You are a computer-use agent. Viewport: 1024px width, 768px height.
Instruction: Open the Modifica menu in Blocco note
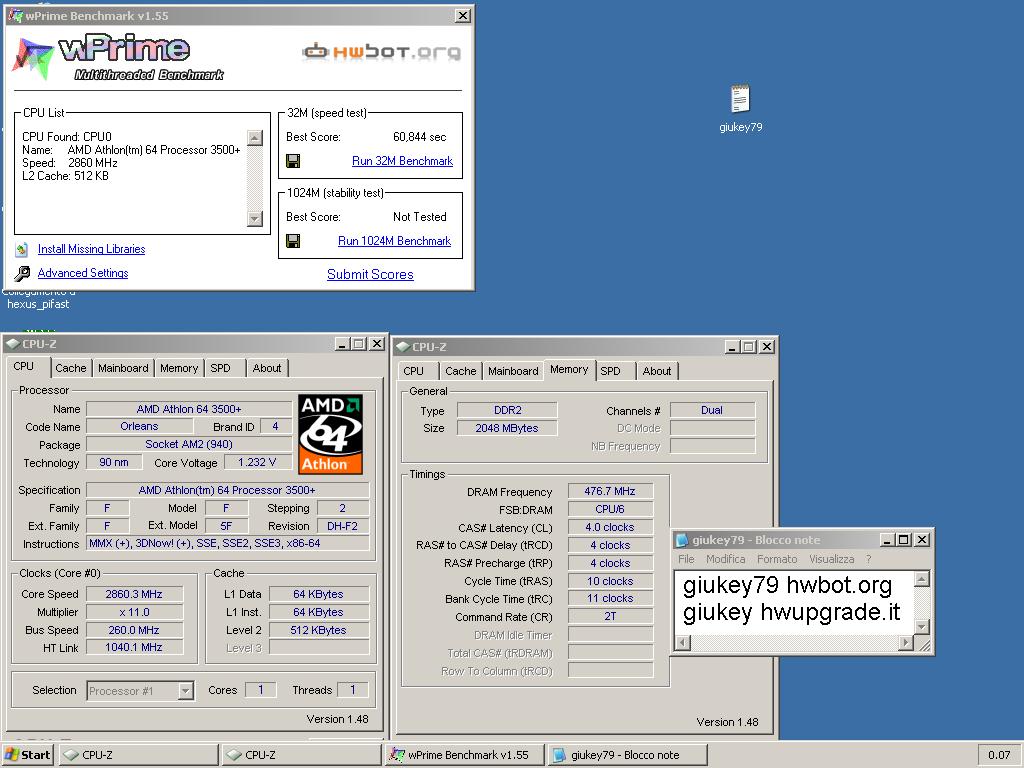tap(726, 559)
